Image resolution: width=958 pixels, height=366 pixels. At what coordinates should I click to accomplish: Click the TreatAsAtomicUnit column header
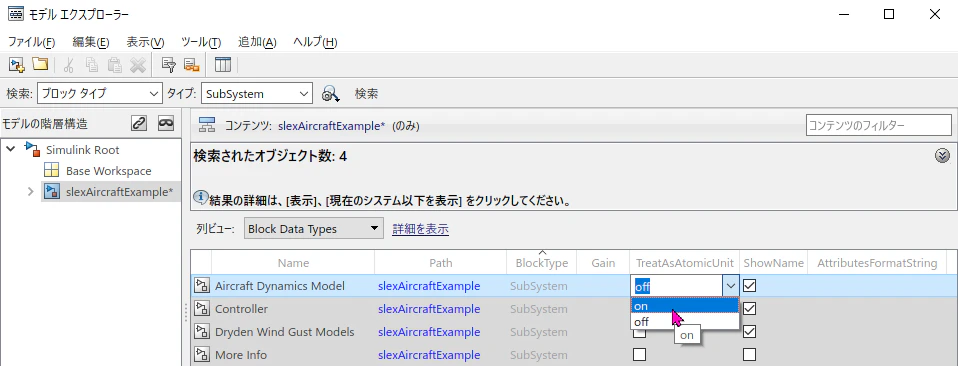[x=684, y=263]
